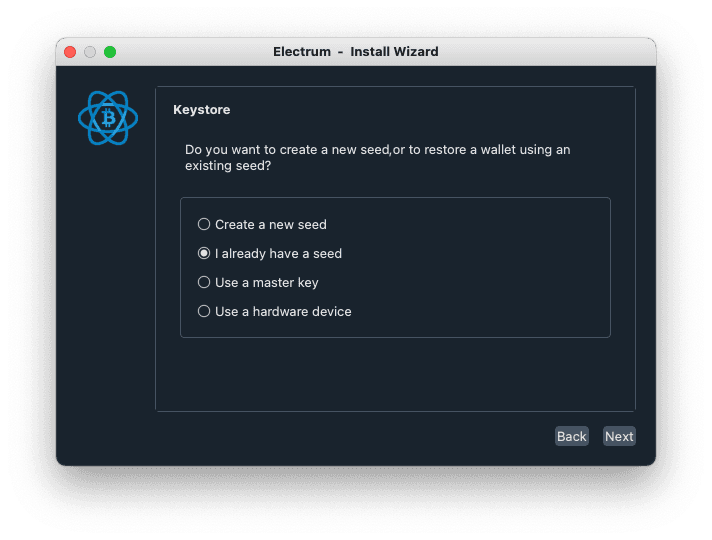
Task: Click the blank wizard area below the options box
Action: [x=395, y=373]
